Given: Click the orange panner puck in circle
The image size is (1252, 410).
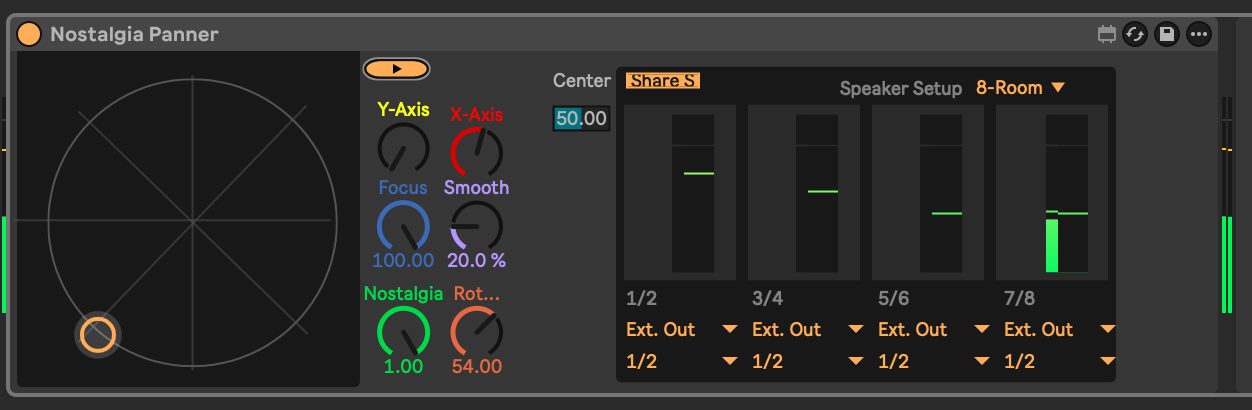Looking at the screenshot, I should pyautogui.click(x=98, y=335).
